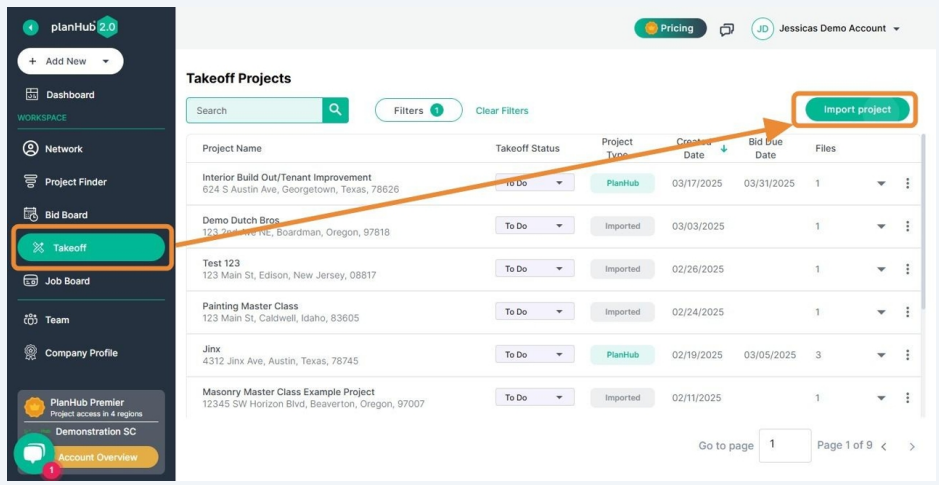Expand the Interior Build Out row

tap(881, 184)
